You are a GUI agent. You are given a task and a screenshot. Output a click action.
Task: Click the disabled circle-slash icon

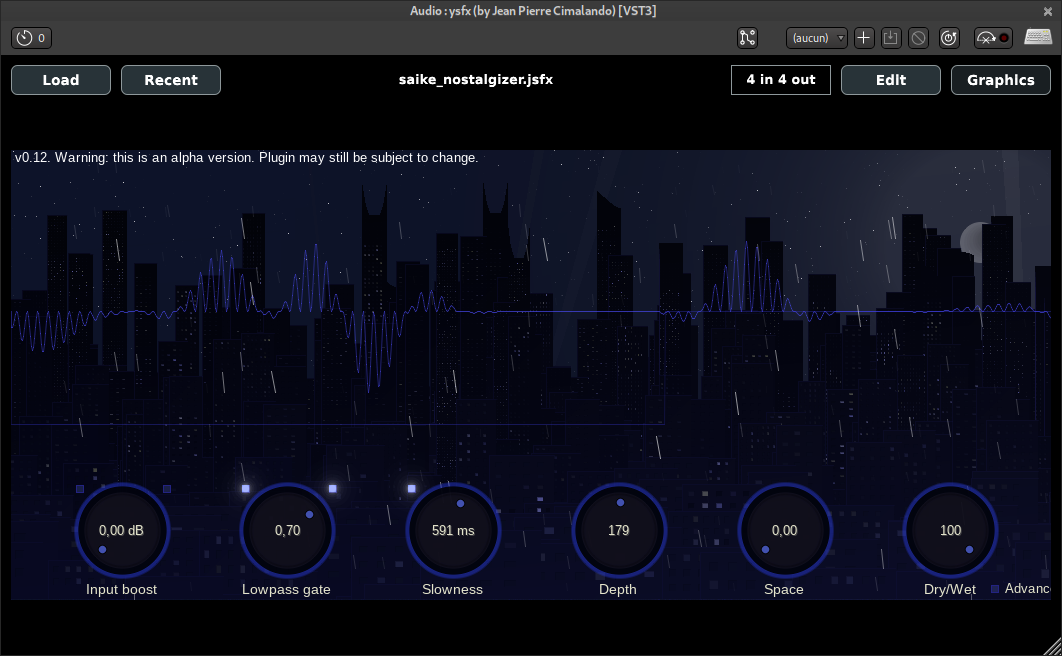pos(918,38)
